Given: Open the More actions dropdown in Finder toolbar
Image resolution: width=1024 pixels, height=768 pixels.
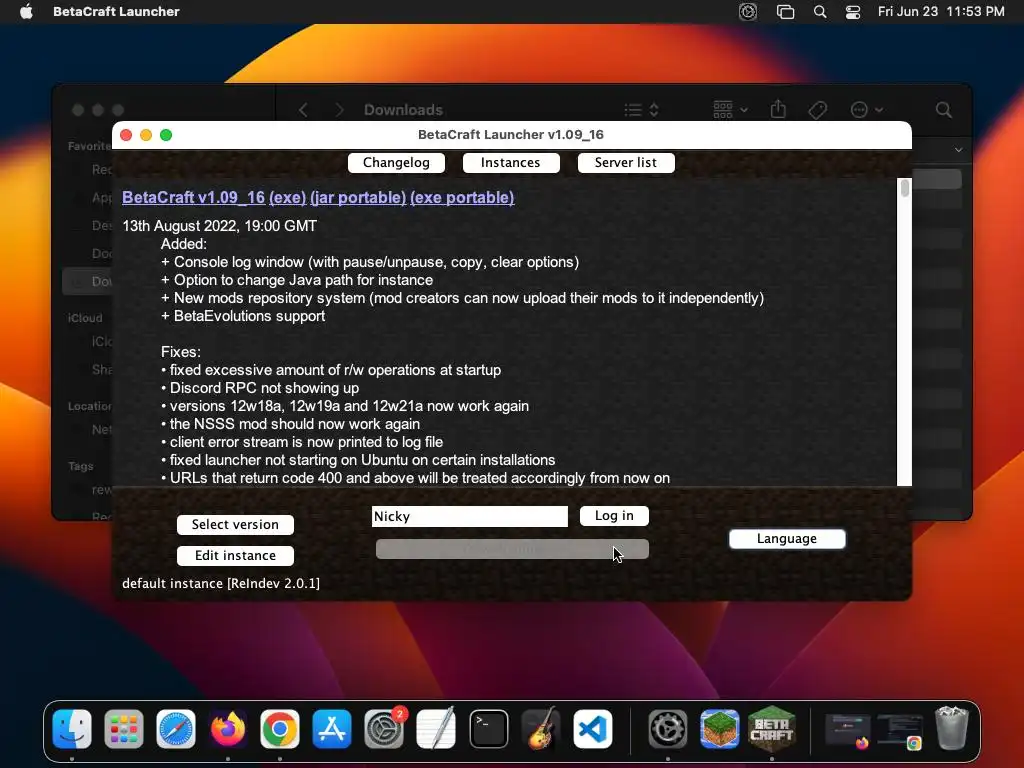Looking at the screenshot, I should point(867,110).
